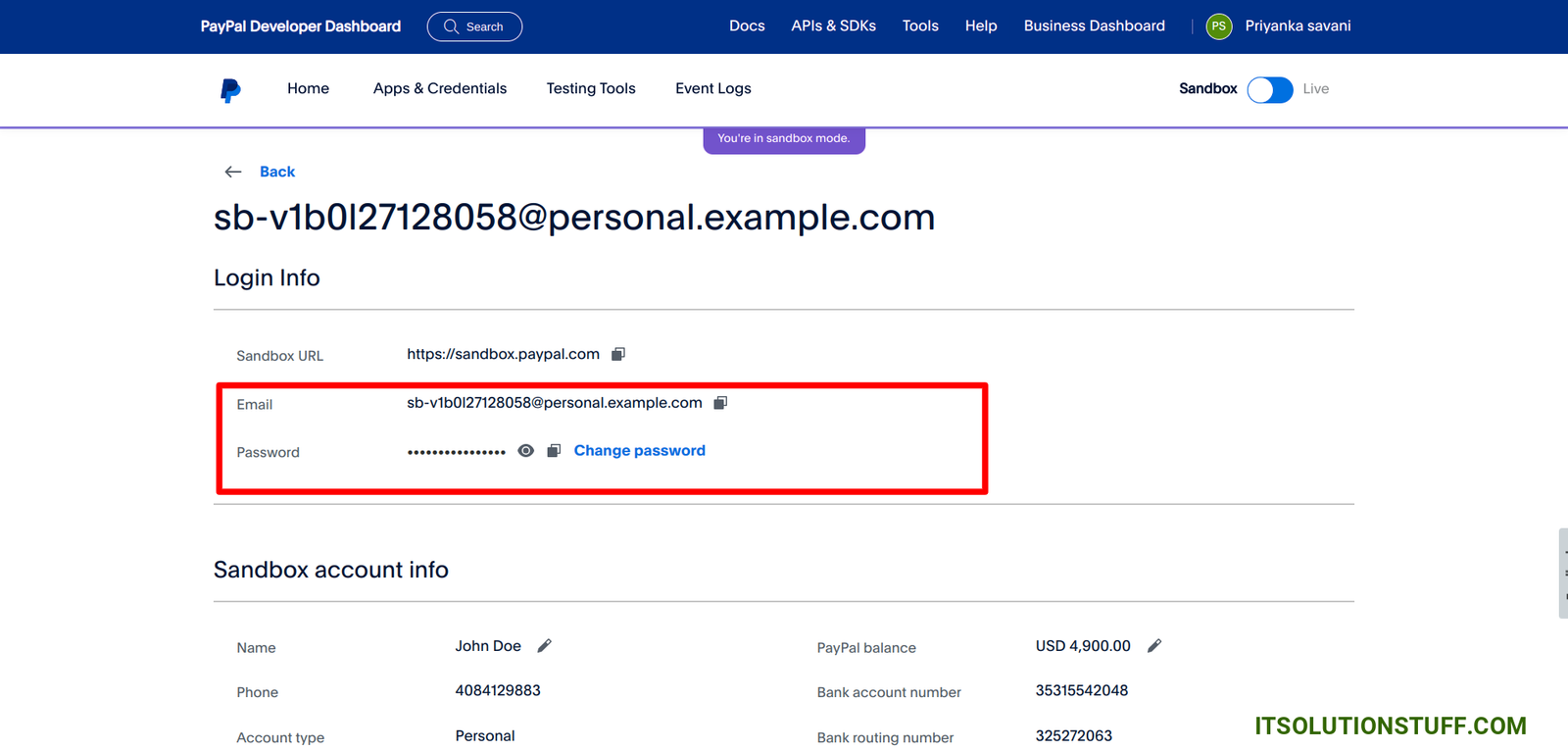Open the Search box in header

474,26
